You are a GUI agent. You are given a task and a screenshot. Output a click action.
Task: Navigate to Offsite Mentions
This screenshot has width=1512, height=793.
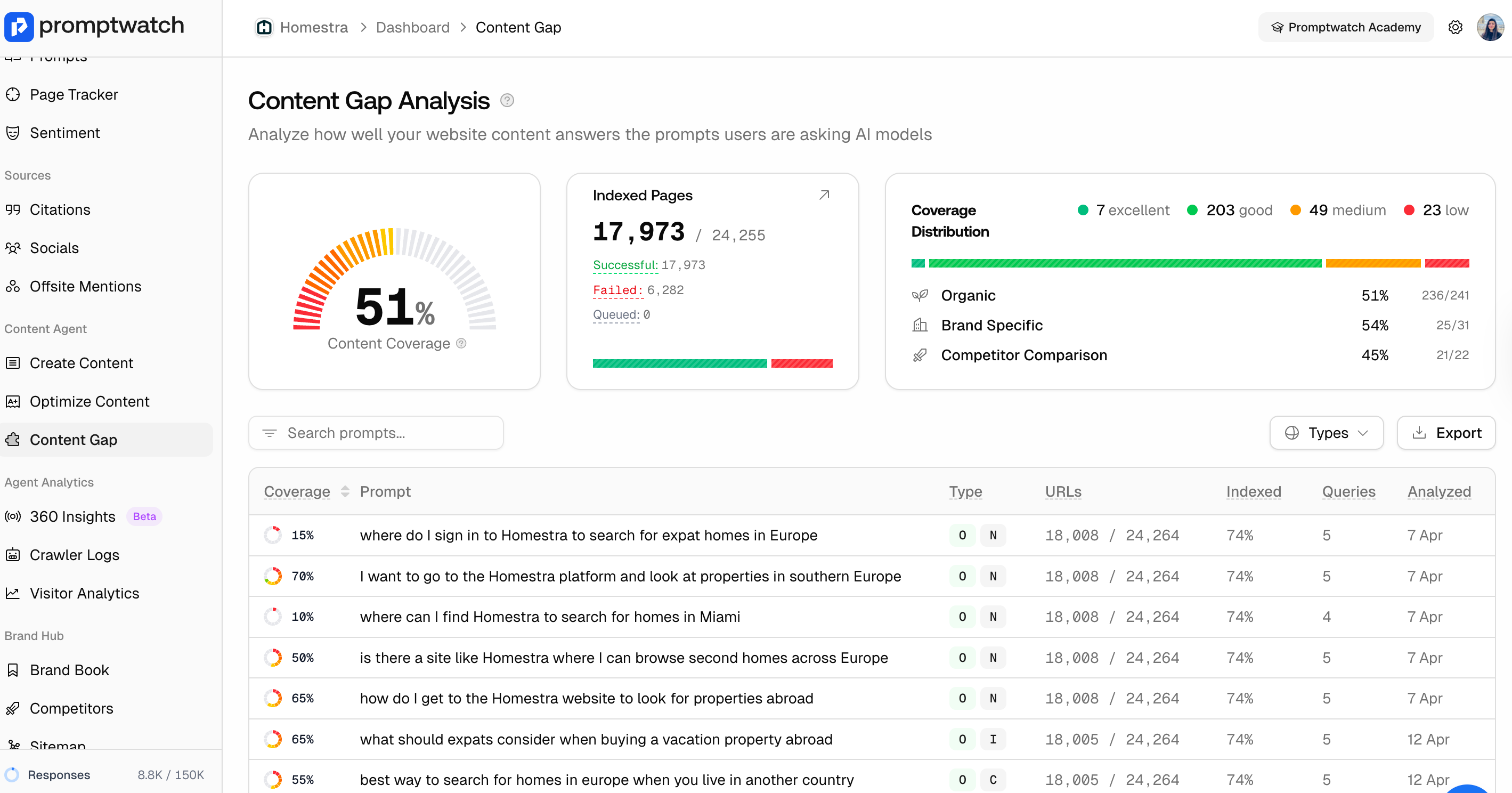point(86,286)
